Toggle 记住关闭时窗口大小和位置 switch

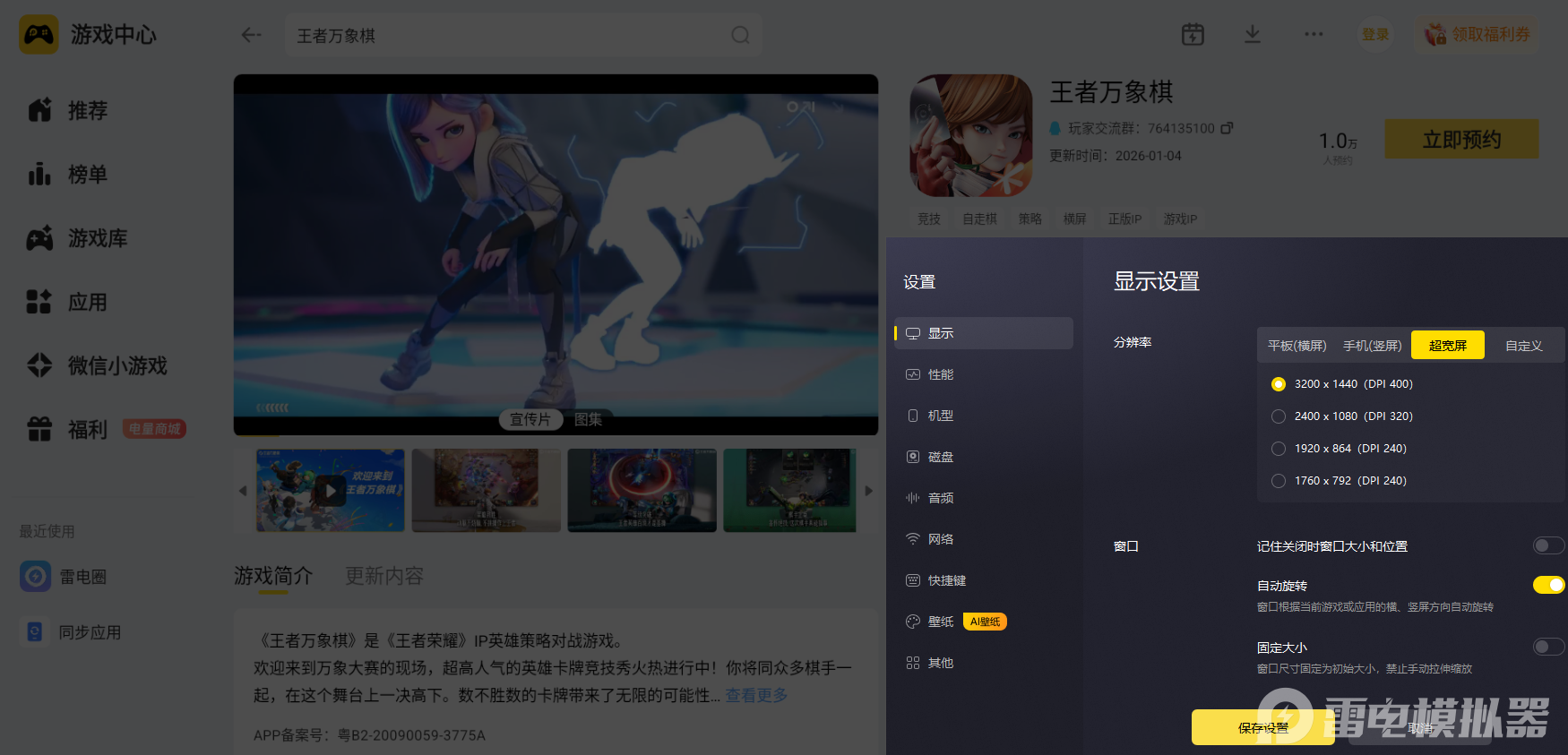point(1548,545)
